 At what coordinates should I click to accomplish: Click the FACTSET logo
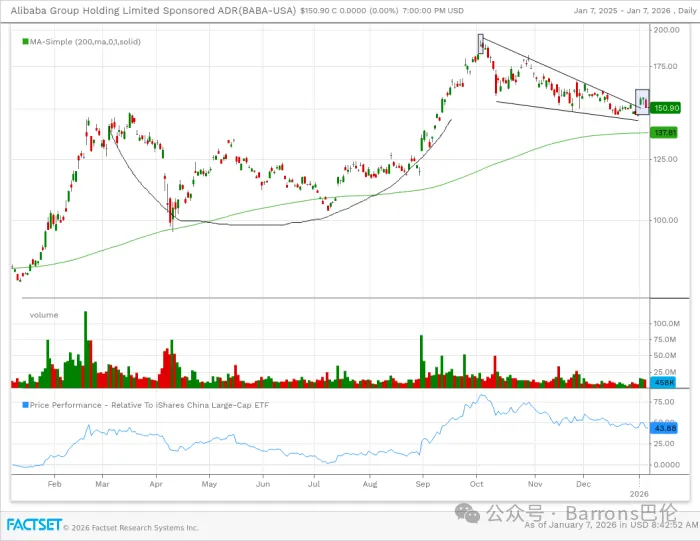coord(34,524)
